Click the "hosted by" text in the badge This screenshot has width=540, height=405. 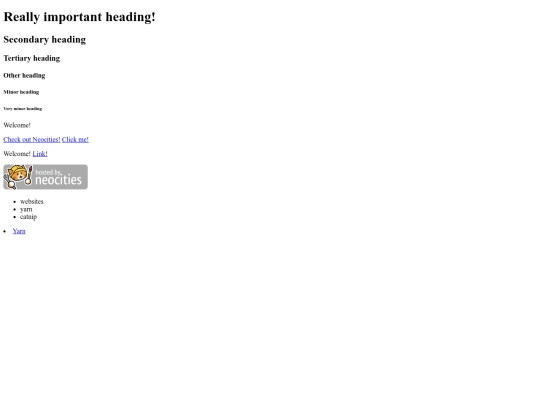click(x=49, y=172)
